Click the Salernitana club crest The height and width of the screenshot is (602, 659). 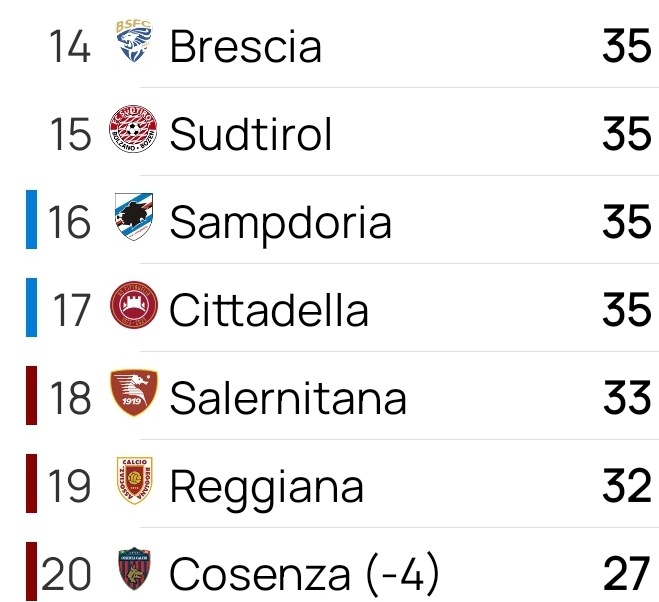click(134, 393)
